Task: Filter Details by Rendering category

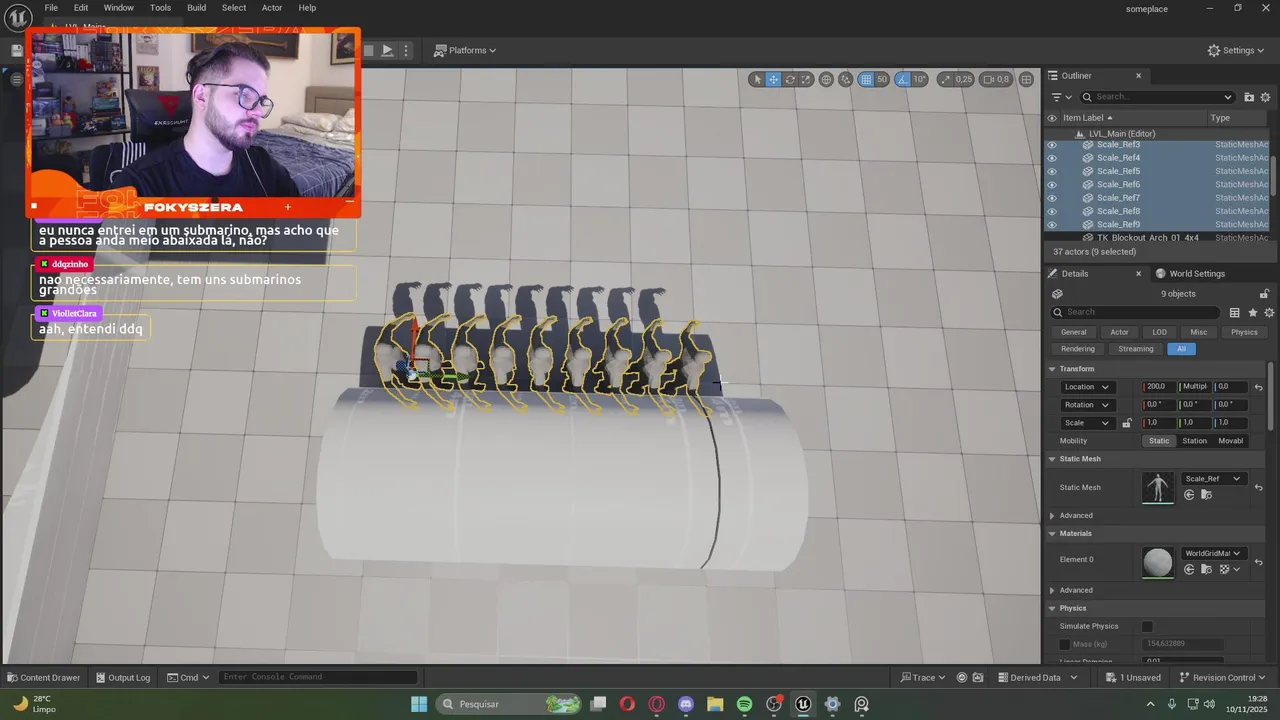Action: [x=1077, y=349]
